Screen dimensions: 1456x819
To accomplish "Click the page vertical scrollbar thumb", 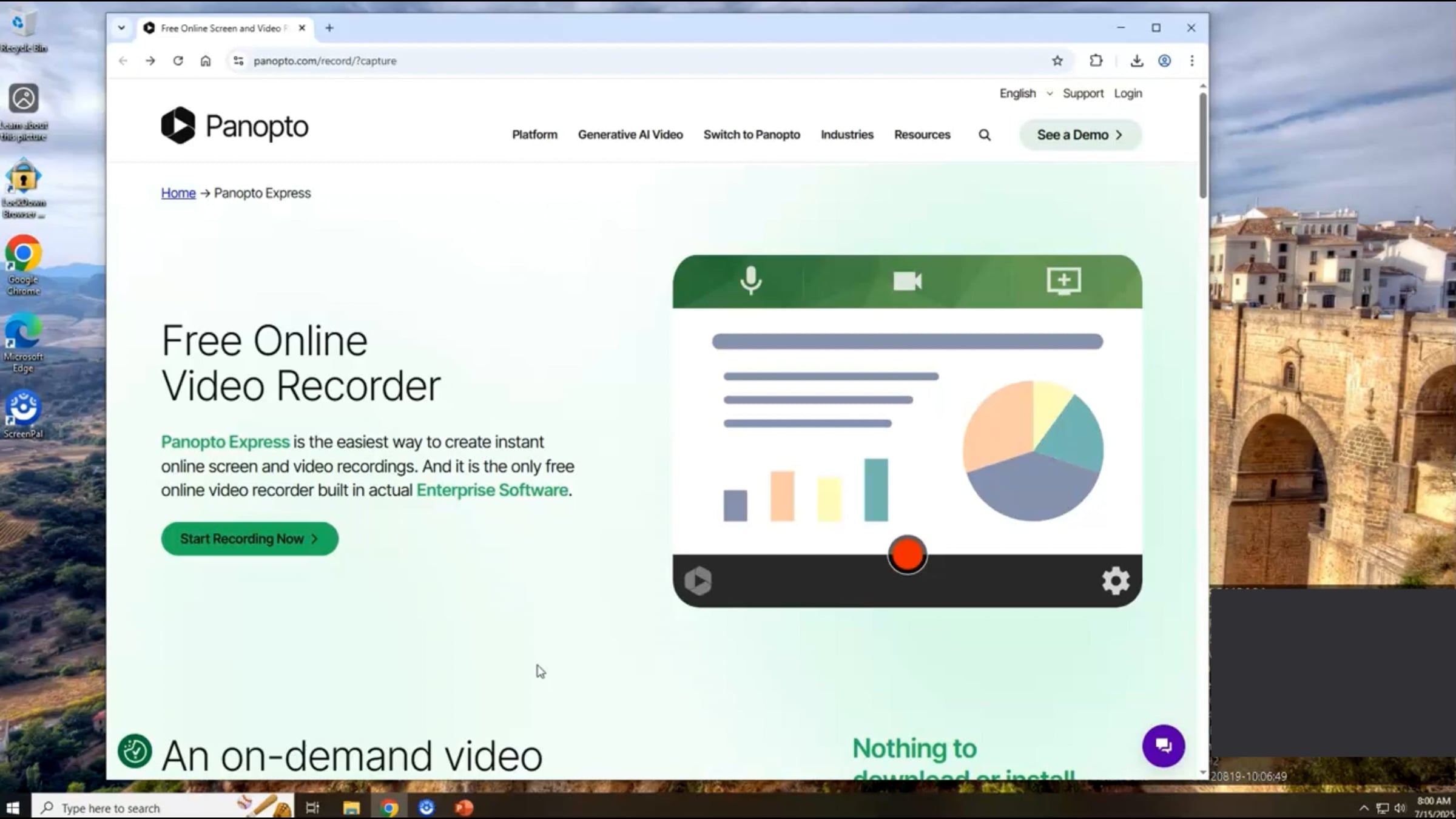I will [x=1202, y=145].
